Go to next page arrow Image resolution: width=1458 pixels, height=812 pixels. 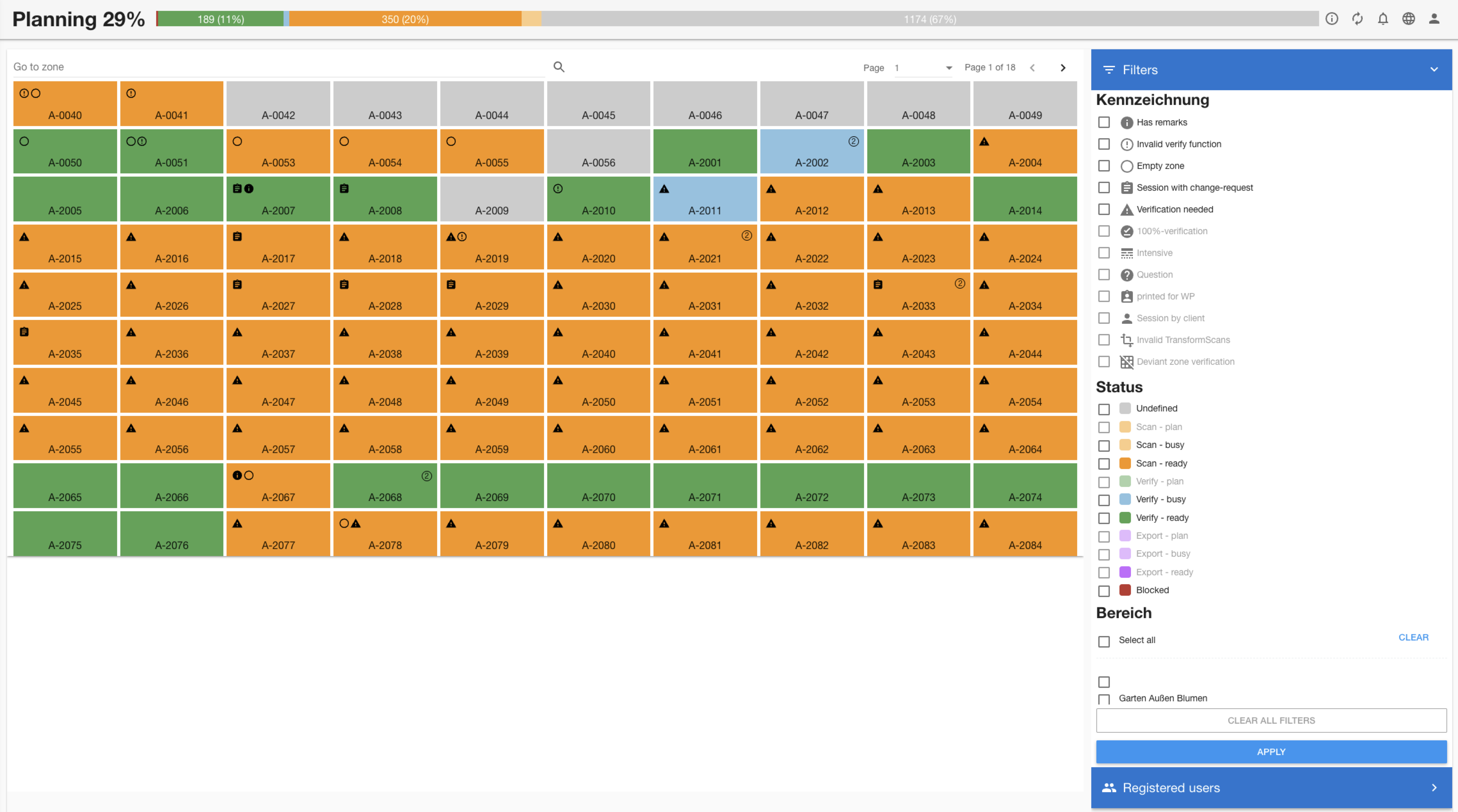(x=1062, y=68)
